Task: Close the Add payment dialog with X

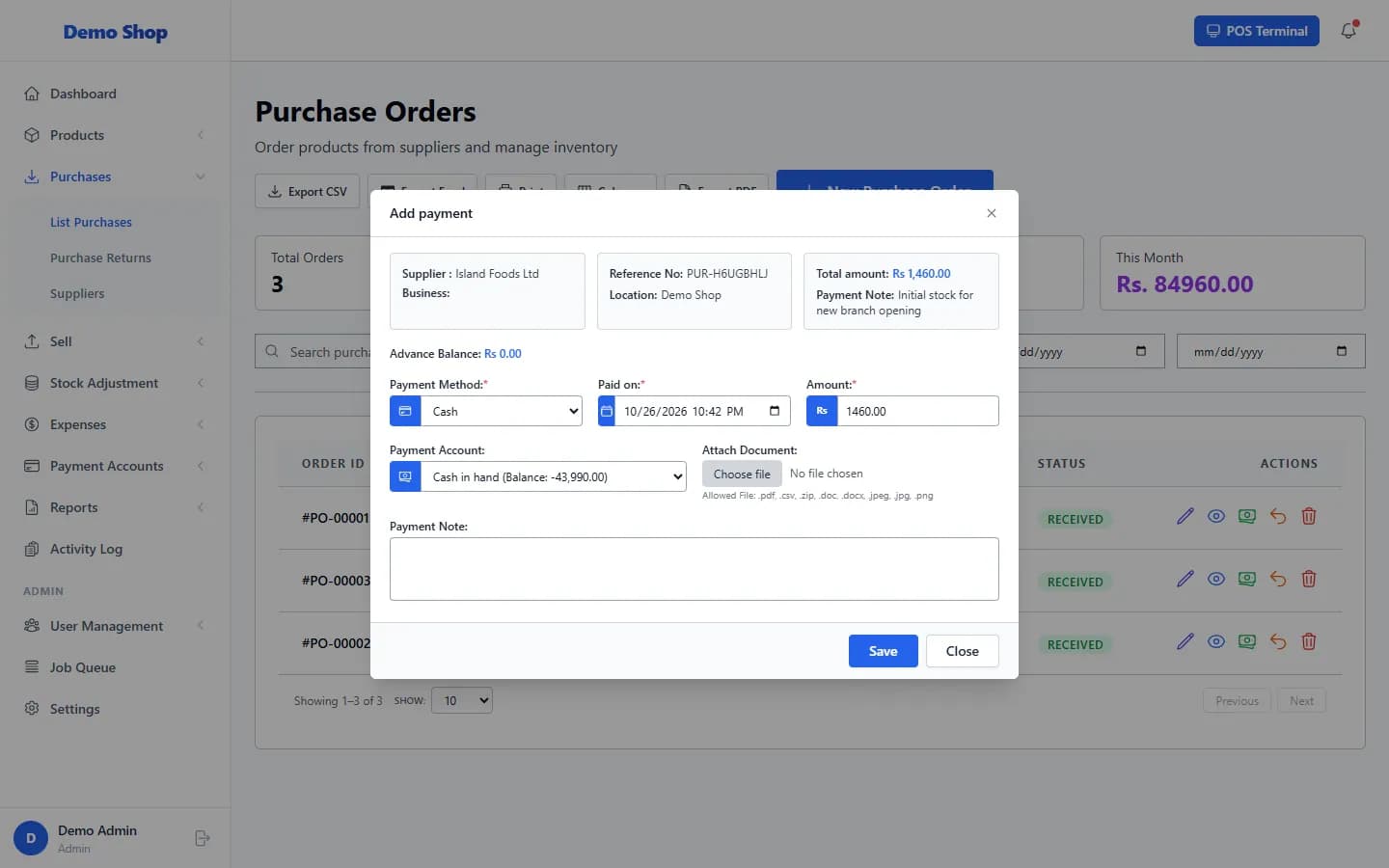Action: 992,213
